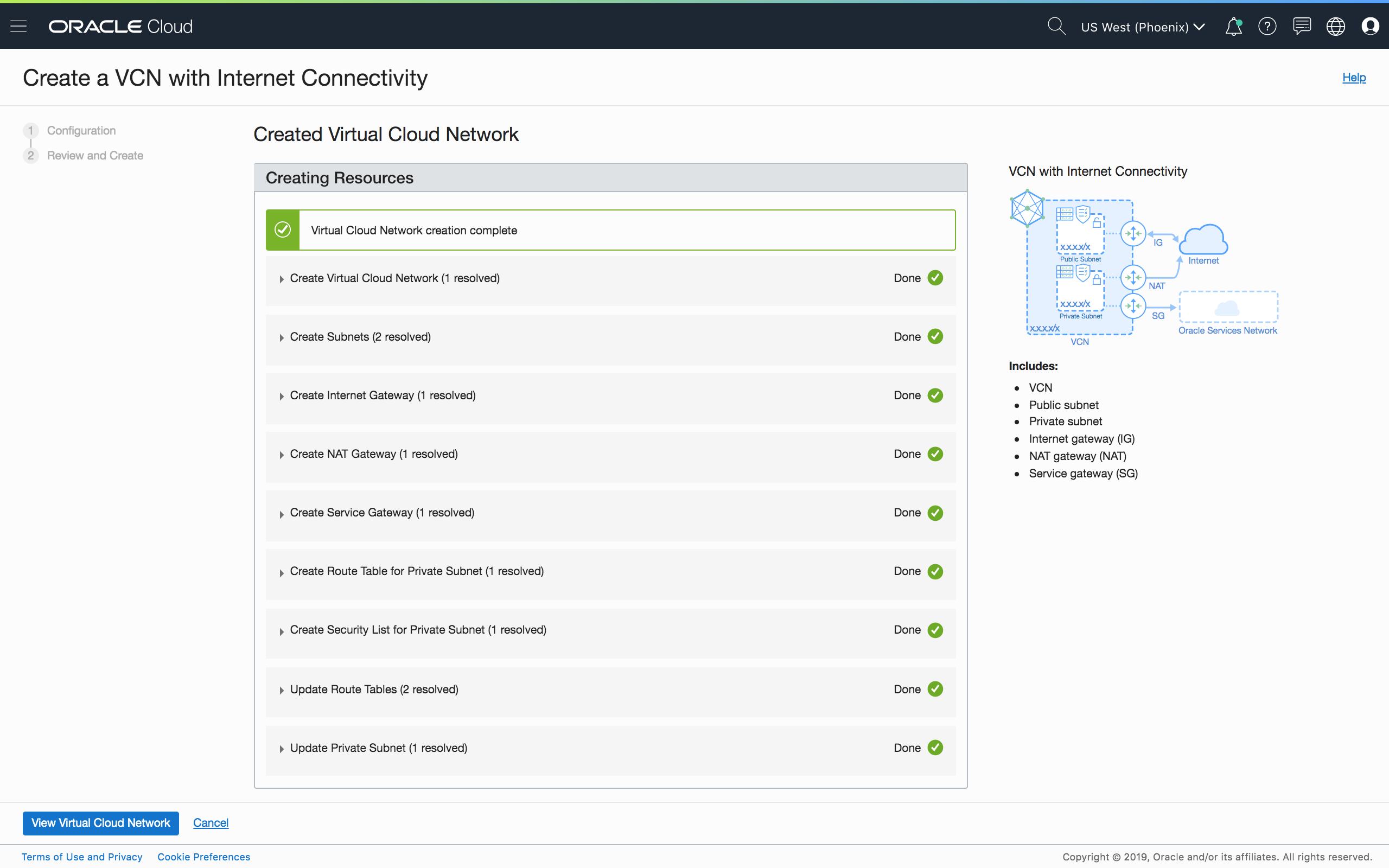Open the hamburger navigation menu
Image resolution: width=1389 pixels, height=868 pixels.
18,27
